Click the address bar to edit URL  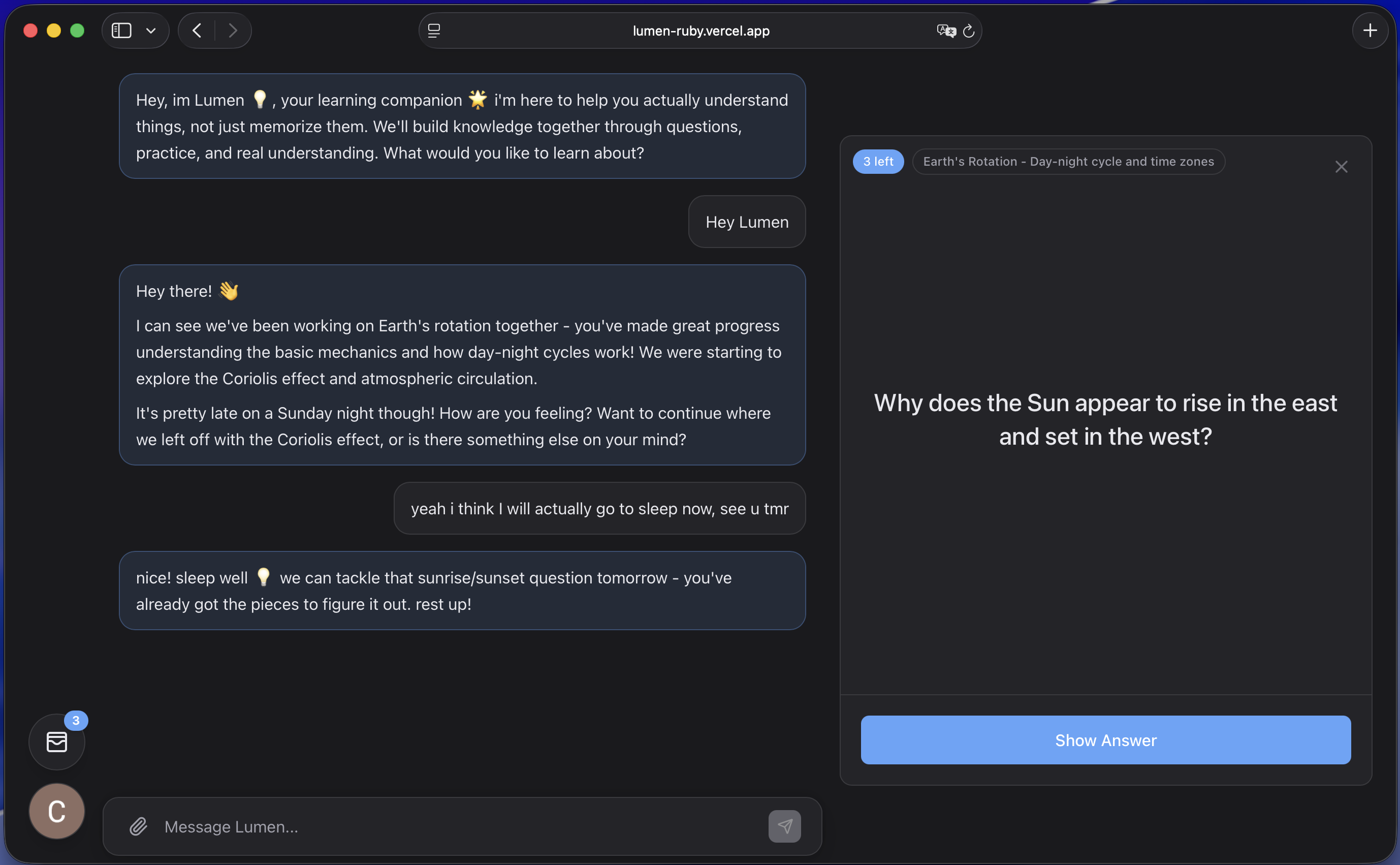[x=699, y=30]
